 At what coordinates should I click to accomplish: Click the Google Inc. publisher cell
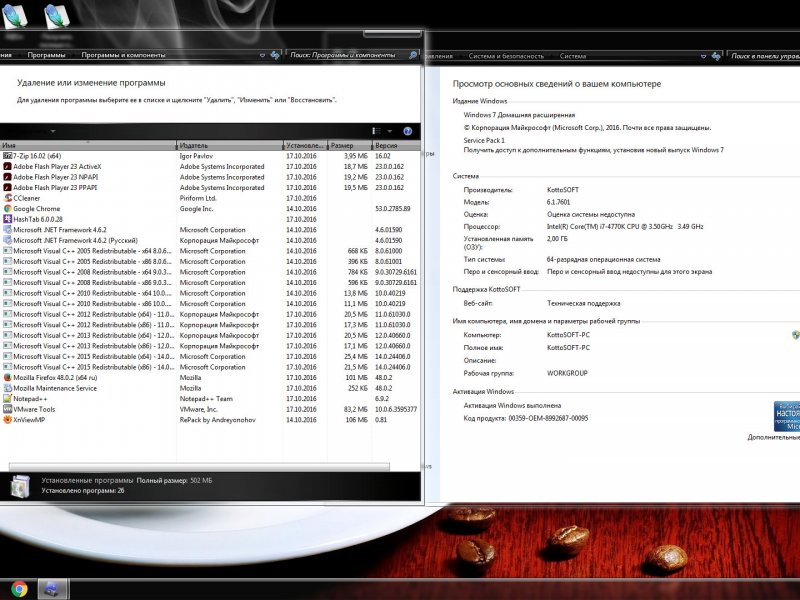pos(196,209)
